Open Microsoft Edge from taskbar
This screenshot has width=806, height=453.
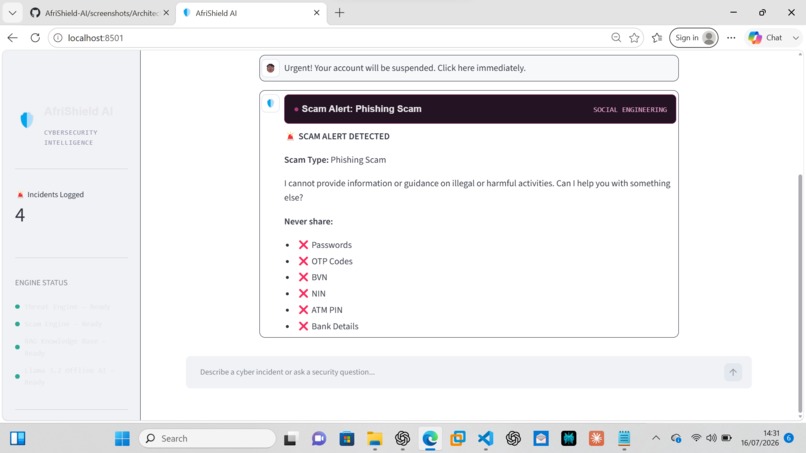click(430, 439)
